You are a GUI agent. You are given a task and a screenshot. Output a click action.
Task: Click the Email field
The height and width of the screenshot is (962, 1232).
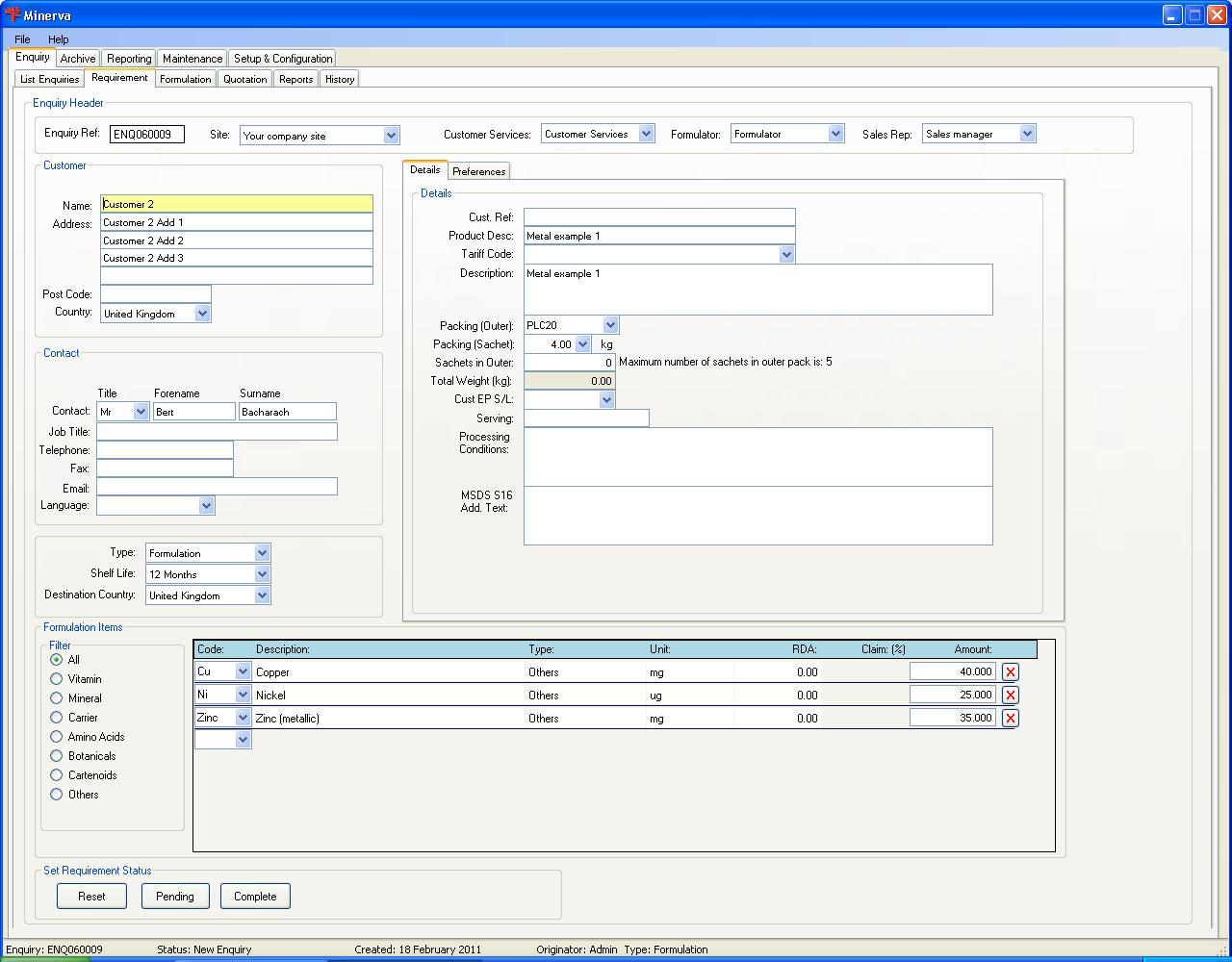click(x=218, y=487)
